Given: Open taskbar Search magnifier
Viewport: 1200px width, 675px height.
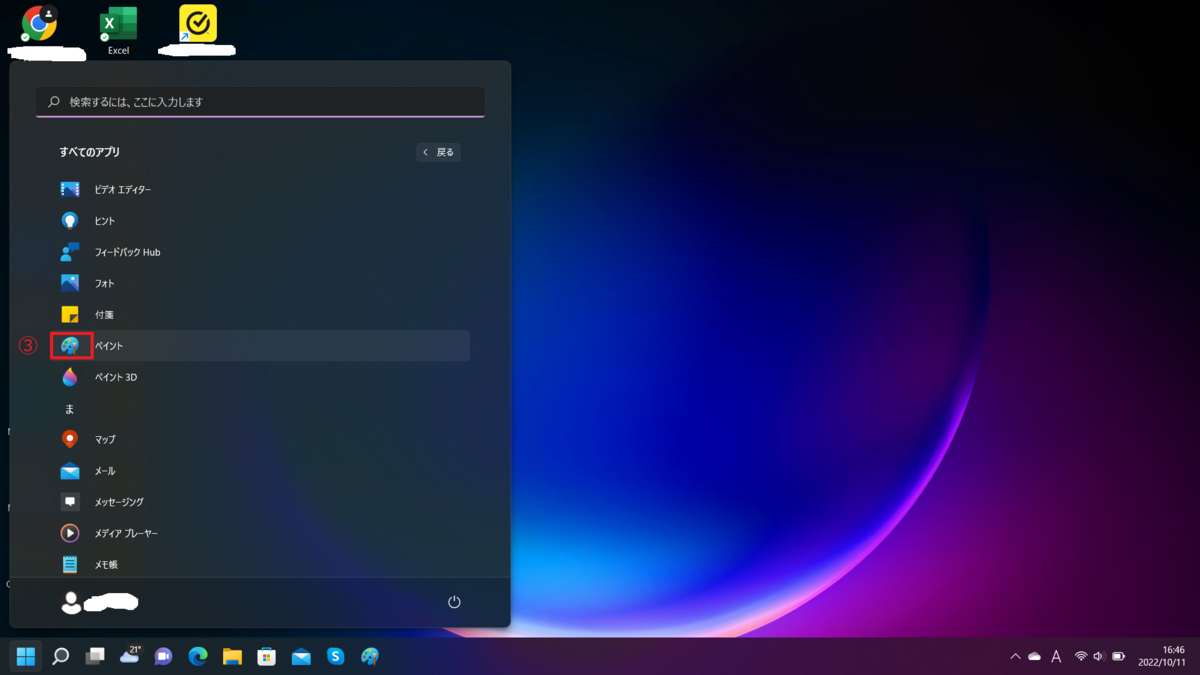Looking at the screenshot, I should 61,656.
